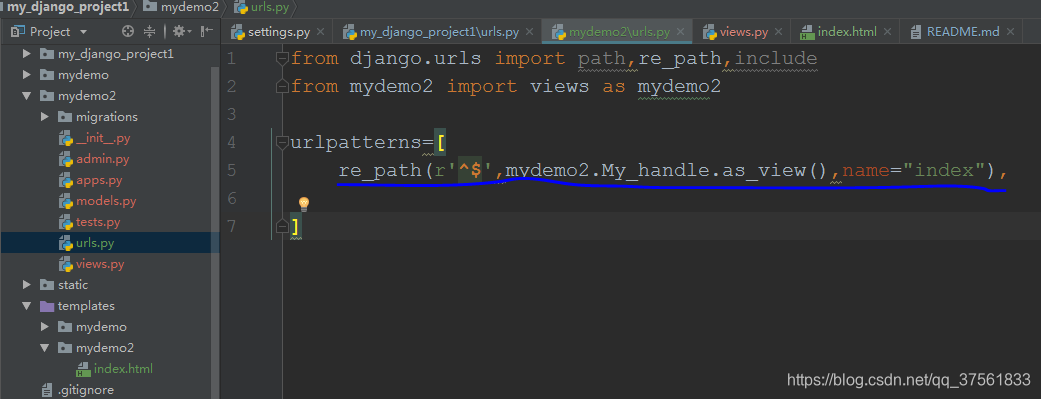
Task: Select the mydemo2\urls.py tab
Action: pos(618,32)
